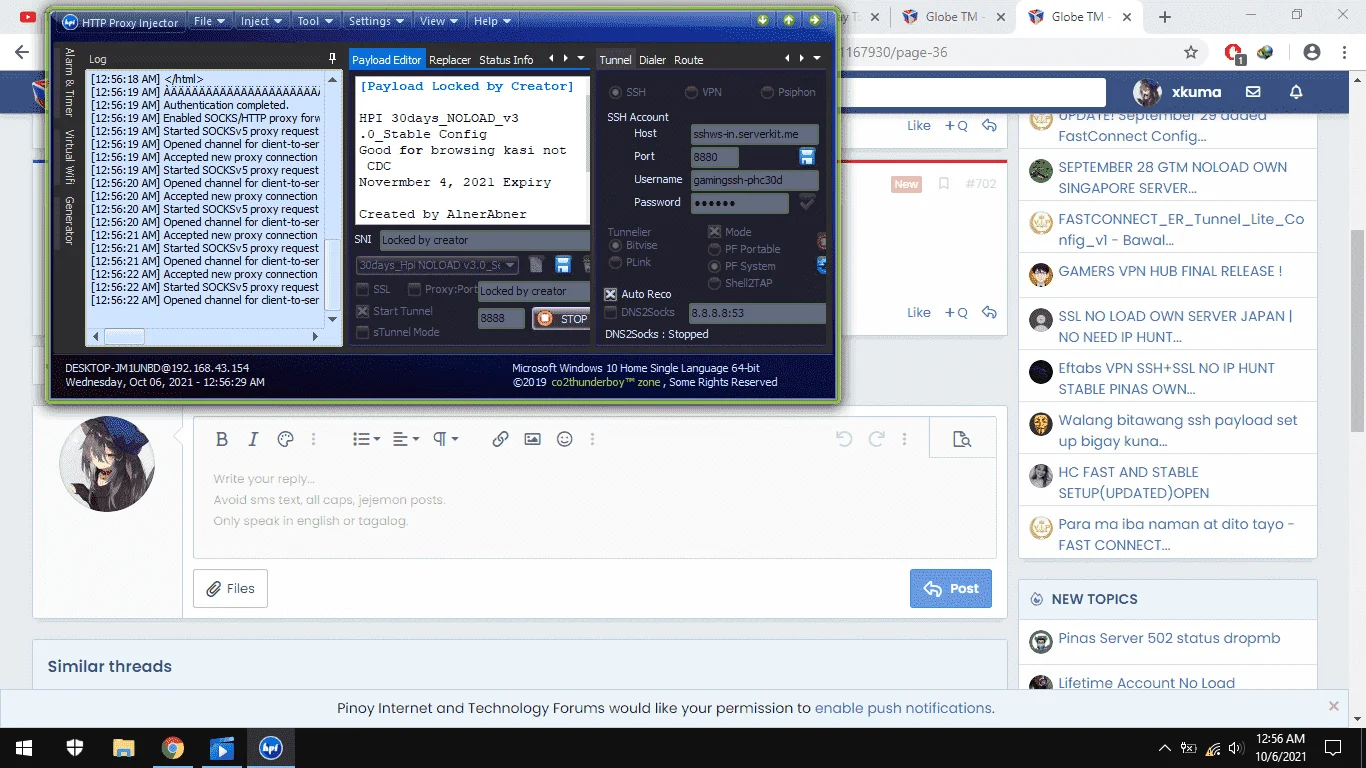Open the Inject dropdown menu

262,21
